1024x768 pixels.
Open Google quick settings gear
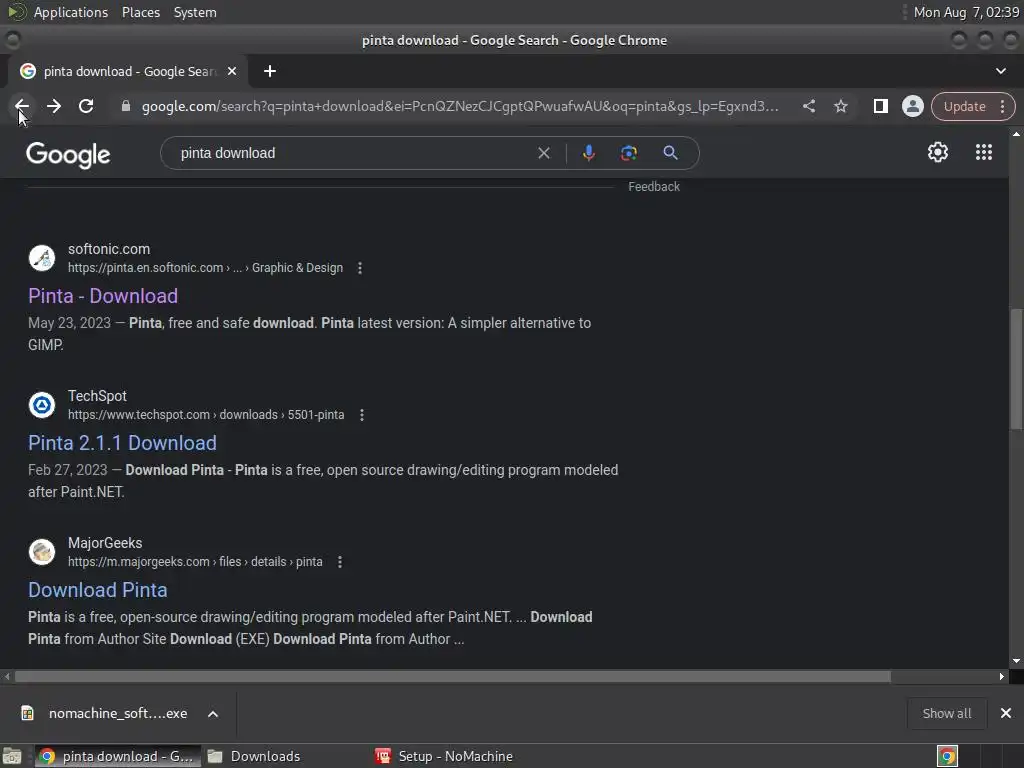938,153
